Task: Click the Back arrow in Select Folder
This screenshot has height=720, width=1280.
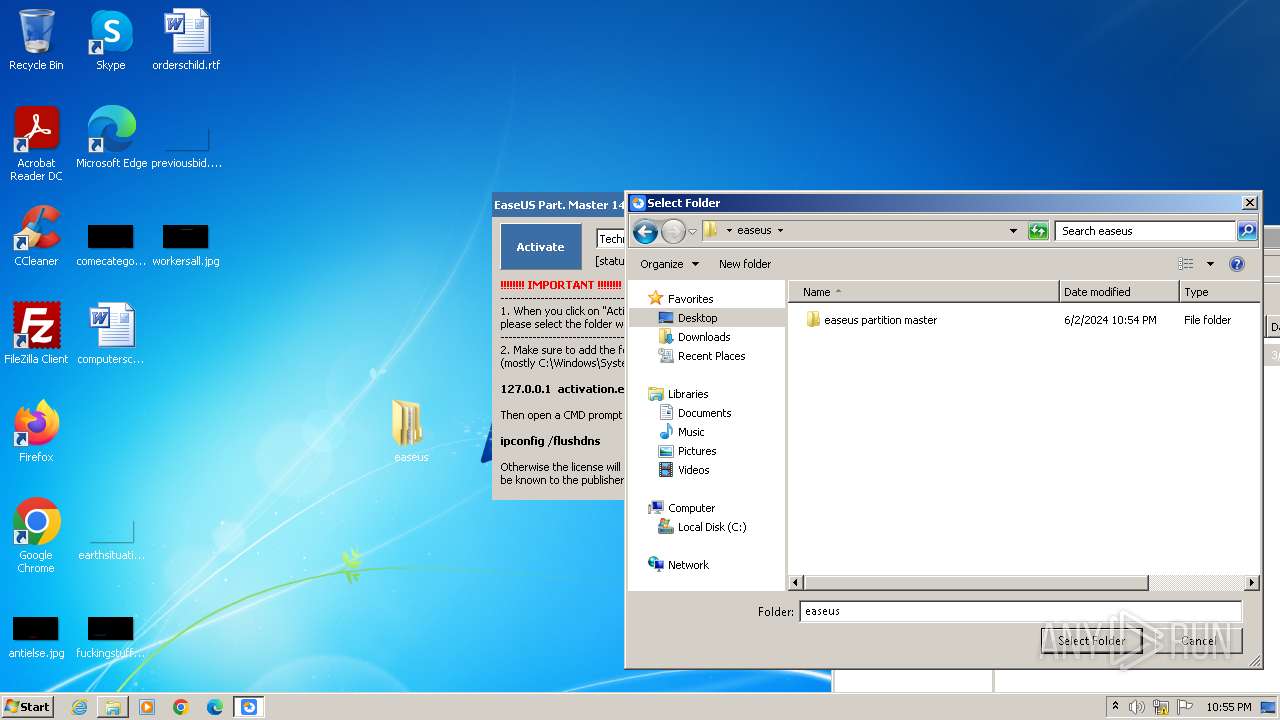Action: (x=645, y=232)
